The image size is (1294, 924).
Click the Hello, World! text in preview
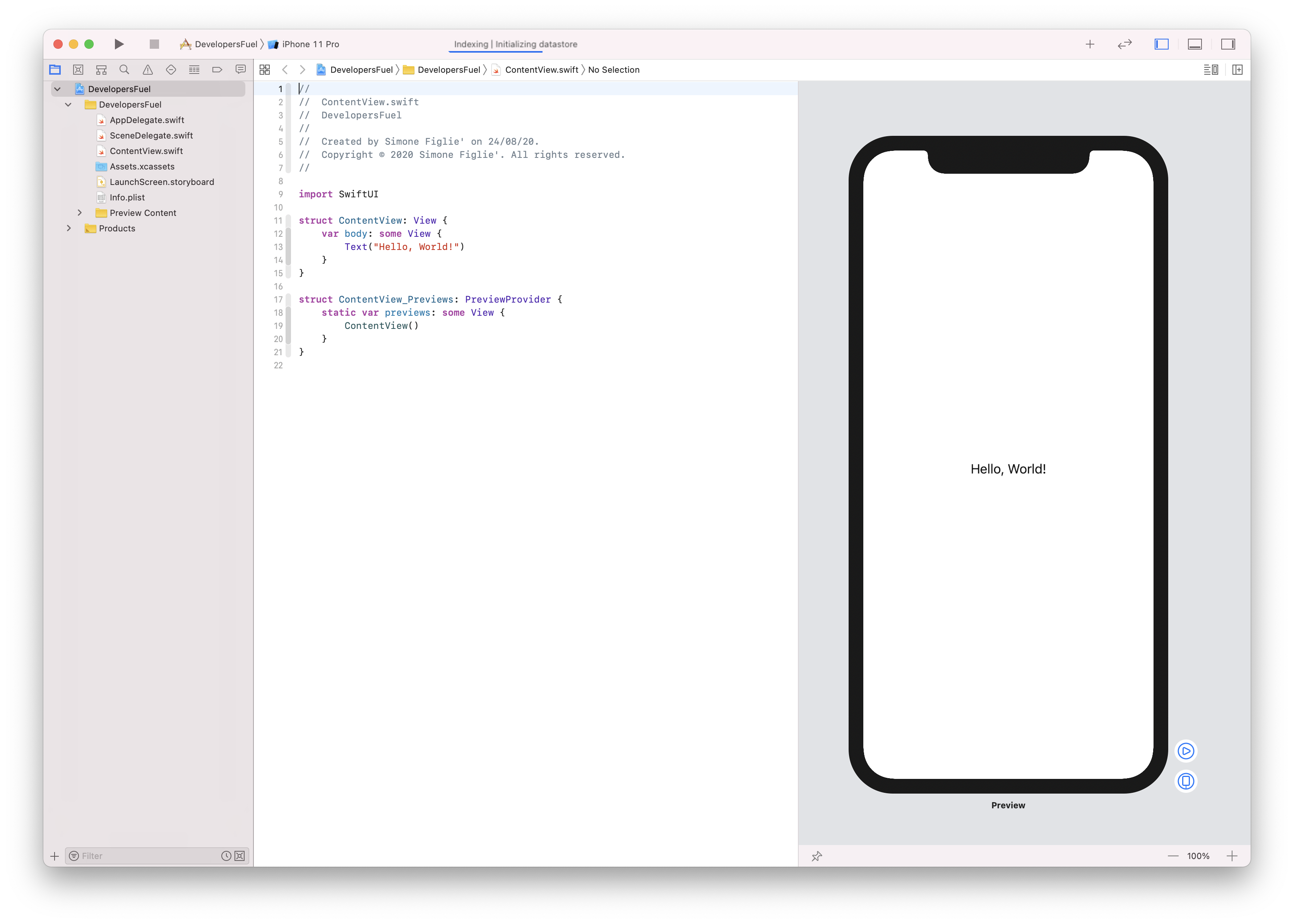(1008, 469)
